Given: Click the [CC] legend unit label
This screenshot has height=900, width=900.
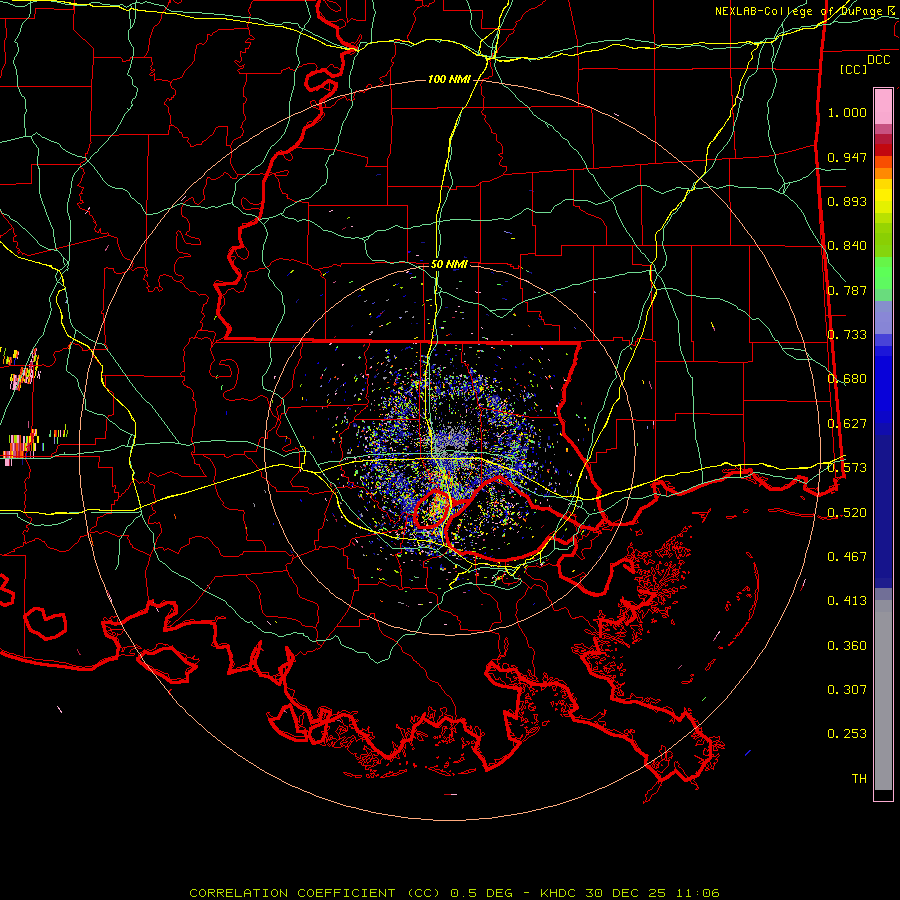Looking at the screenshot, I should pyautogui.click(x=854, y=69).
